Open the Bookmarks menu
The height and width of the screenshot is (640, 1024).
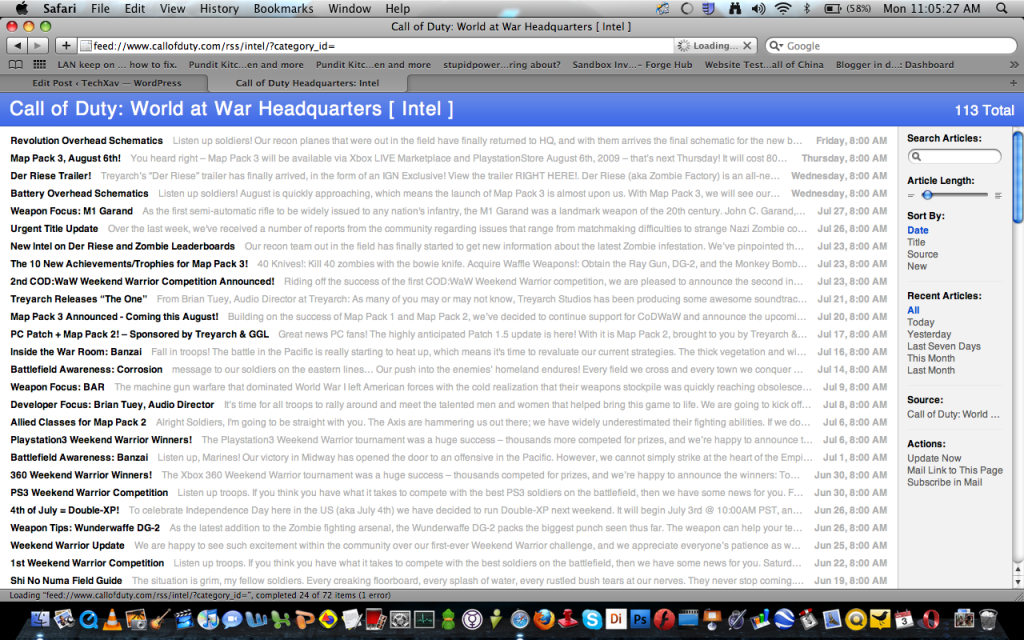(x=283, y=8)
